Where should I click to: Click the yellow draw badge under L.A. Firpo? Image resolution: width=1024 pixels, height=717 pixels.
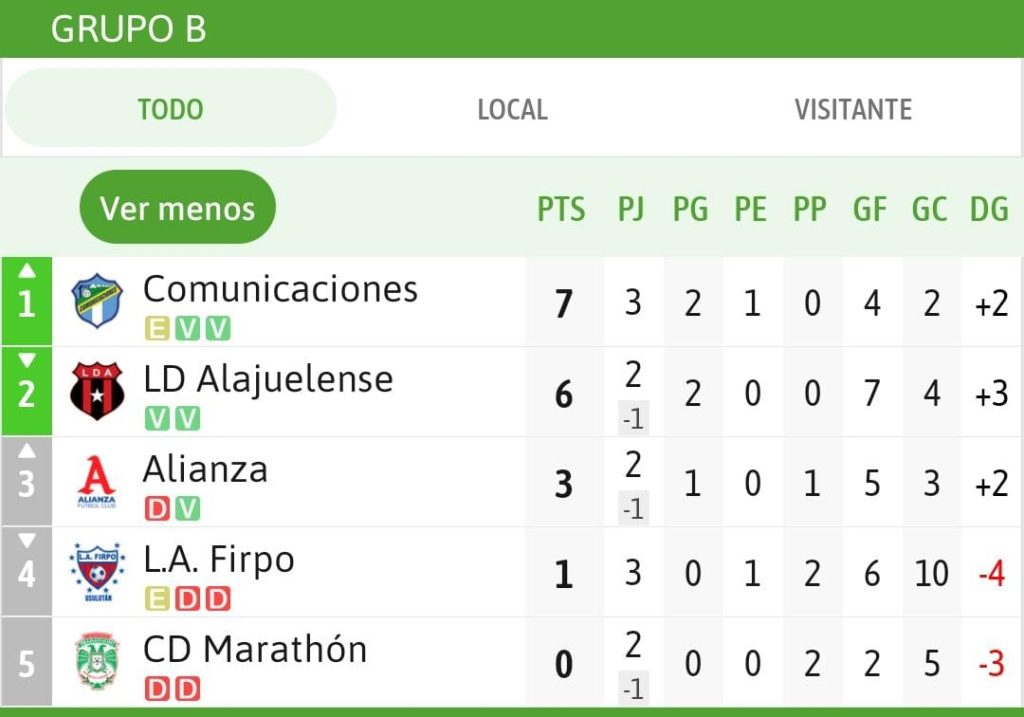(157, 599)
